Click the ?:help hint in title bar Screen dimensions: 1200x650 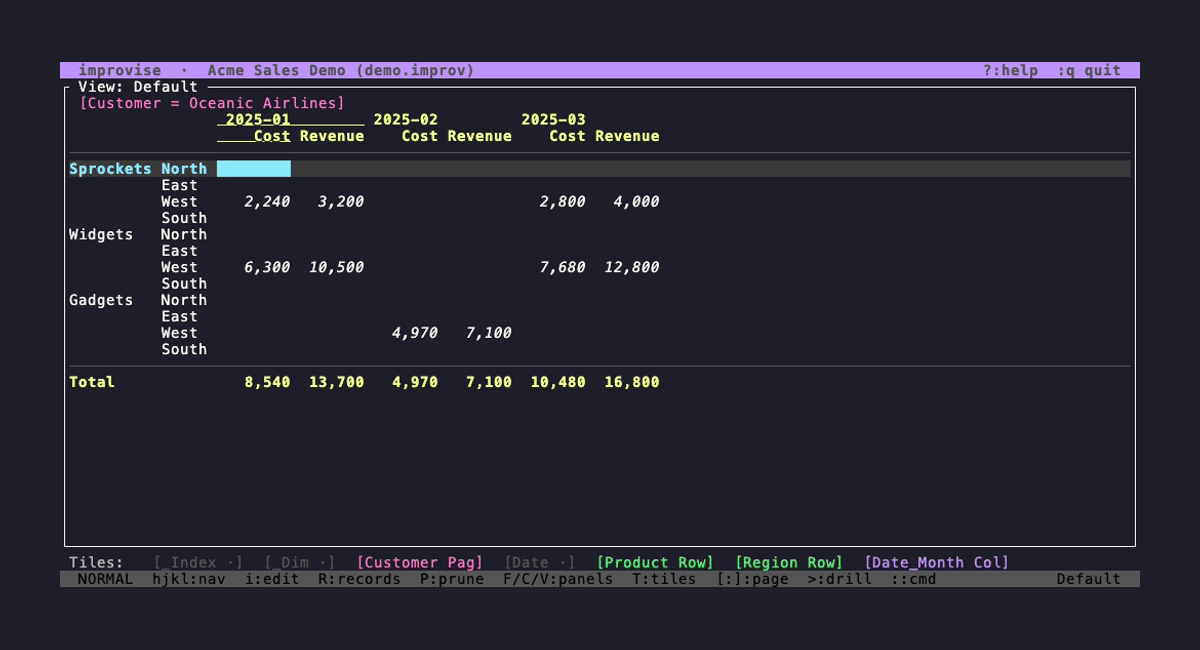1009,70
